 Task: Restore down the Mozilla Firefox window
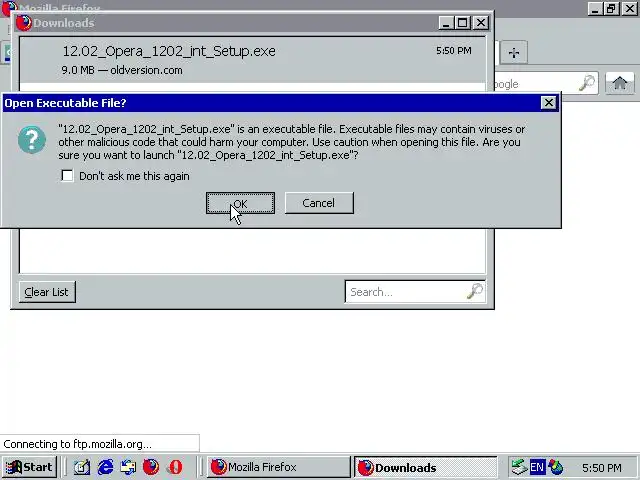click(611, 9)
